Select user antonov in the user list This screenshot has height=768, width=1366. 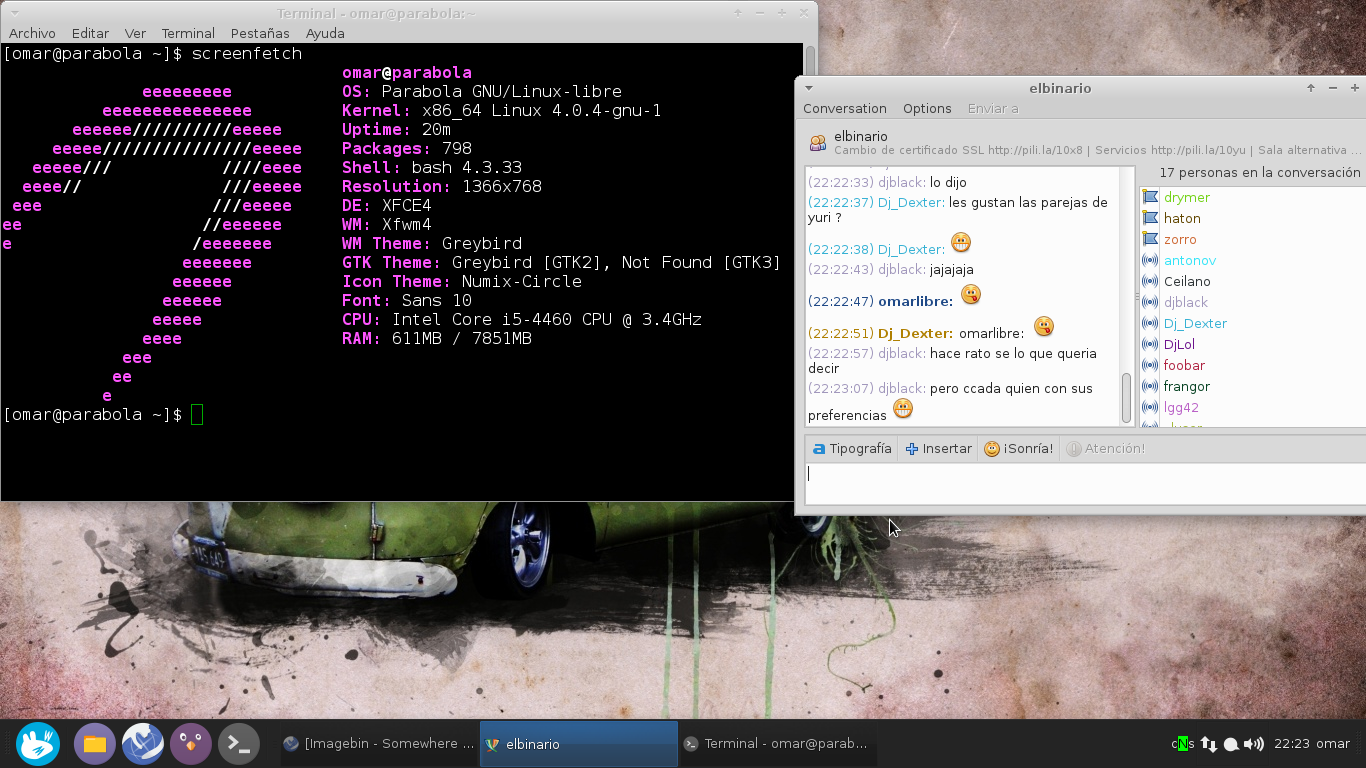(x=1190, y=260)
